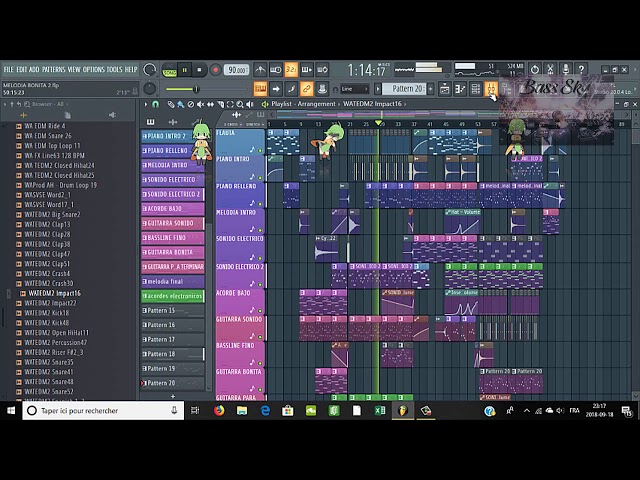Click the tempo field showing 90.000

[x=237, y=70]
